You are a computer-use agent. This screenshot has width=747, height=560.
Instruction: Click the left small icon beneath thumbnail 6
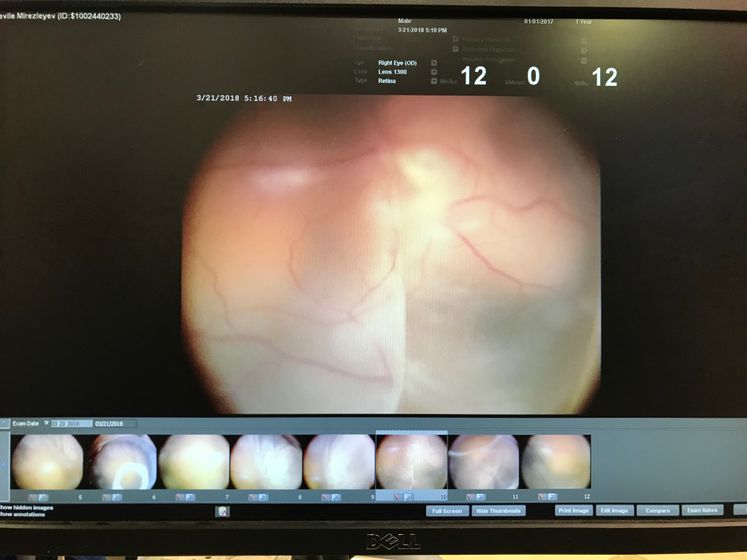(x=107, y=497)
